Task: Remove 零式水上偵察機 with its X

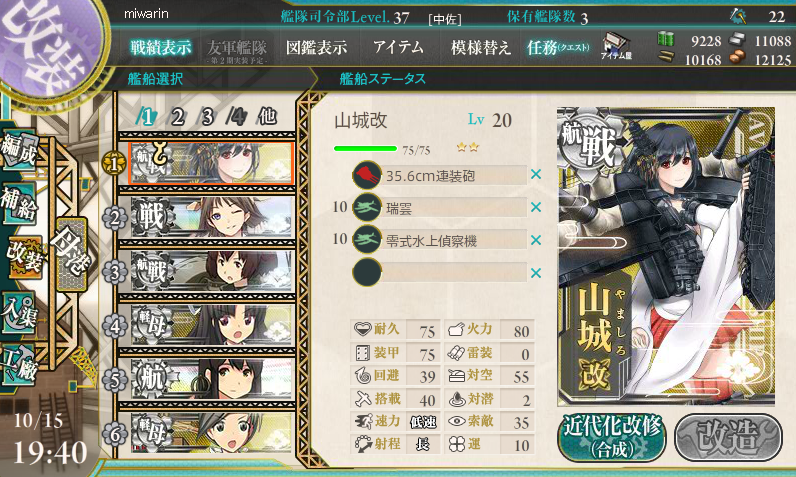Action: point(536,240)
